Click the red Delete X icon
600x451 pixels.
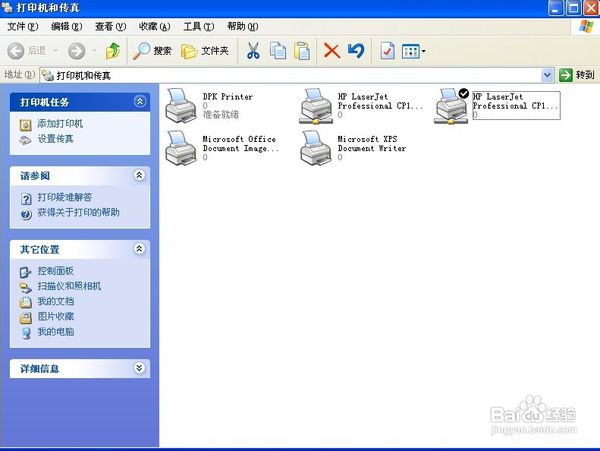[x=331, y=51]
